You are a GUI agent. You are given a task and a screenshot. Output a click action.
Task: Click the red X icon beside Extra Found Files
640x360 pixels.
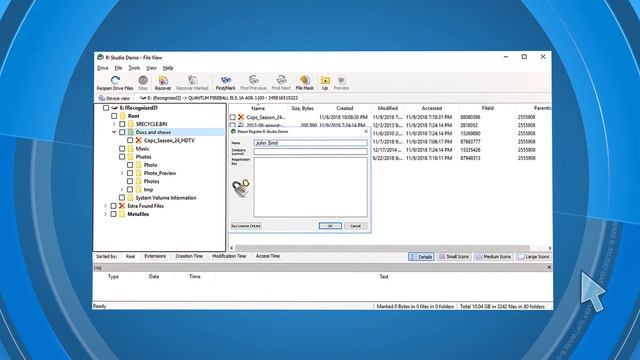(x=122, y=206)
